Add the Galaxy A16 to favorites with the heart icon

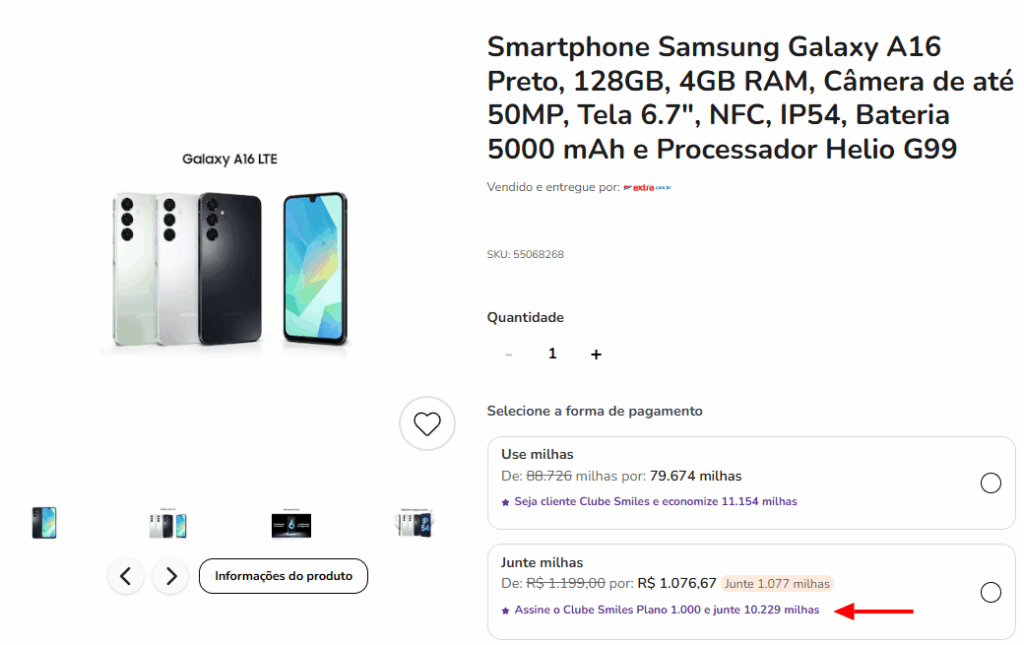427,424
